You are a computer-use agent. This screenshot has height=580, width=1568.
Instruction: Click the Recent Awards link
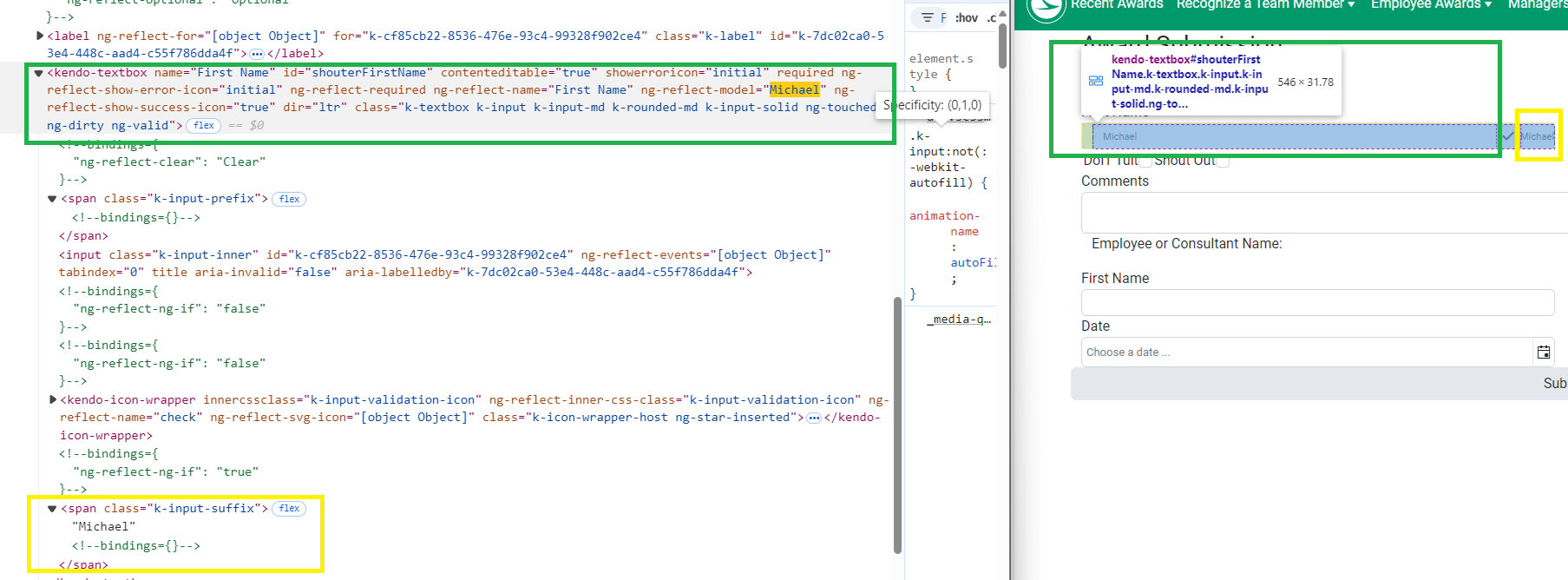[x=1116, y=5]
